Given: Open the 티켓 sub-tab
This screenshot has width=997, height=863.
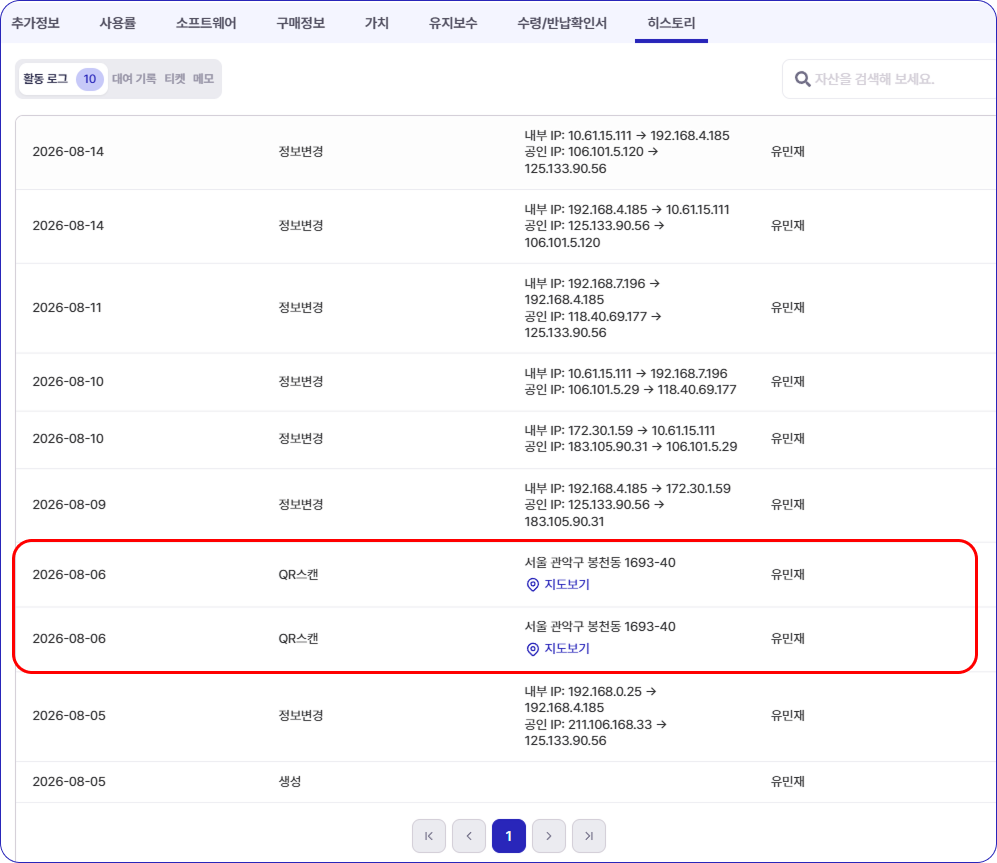Looking at the screenshot, I should tap(175, 79).
